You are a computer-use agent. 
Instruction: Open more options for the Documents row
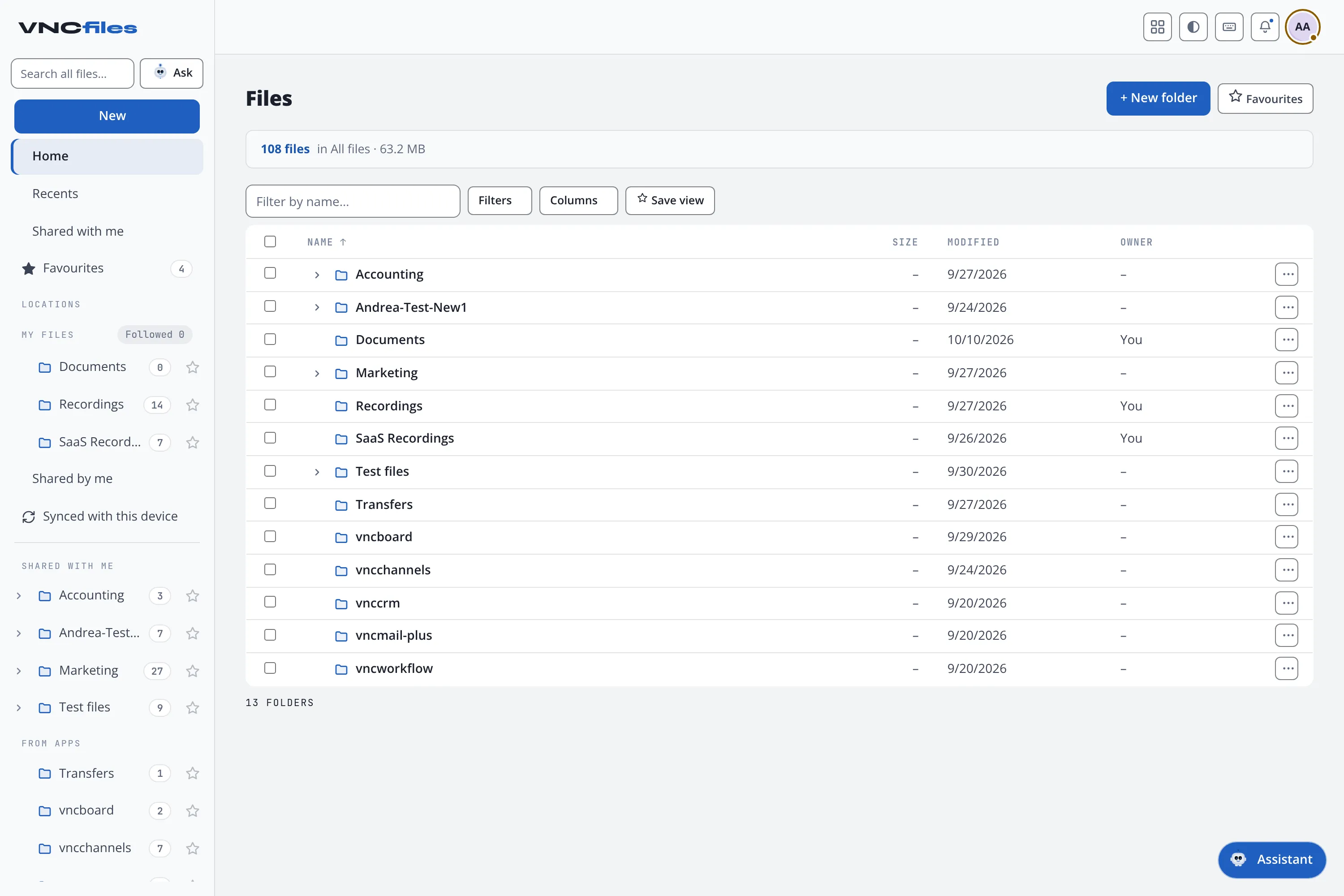click(1286, 340)
